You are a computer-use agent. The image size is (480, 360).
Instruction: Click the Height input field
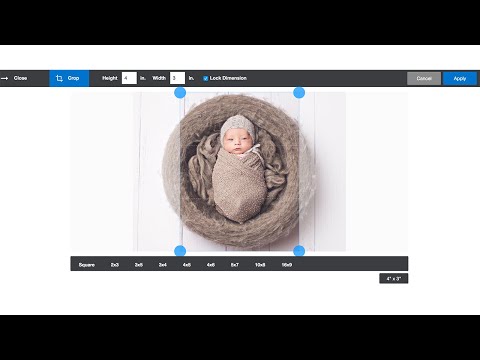point(129,78)
